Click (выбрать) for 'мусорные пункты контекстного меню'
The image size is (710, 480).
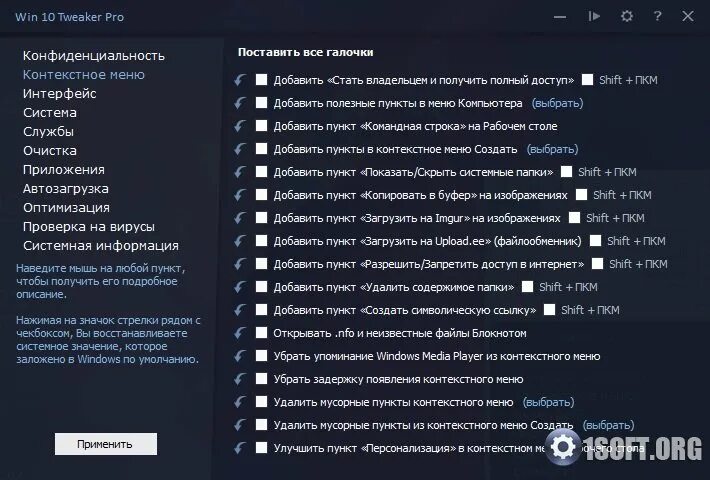(x=548, y=402)
